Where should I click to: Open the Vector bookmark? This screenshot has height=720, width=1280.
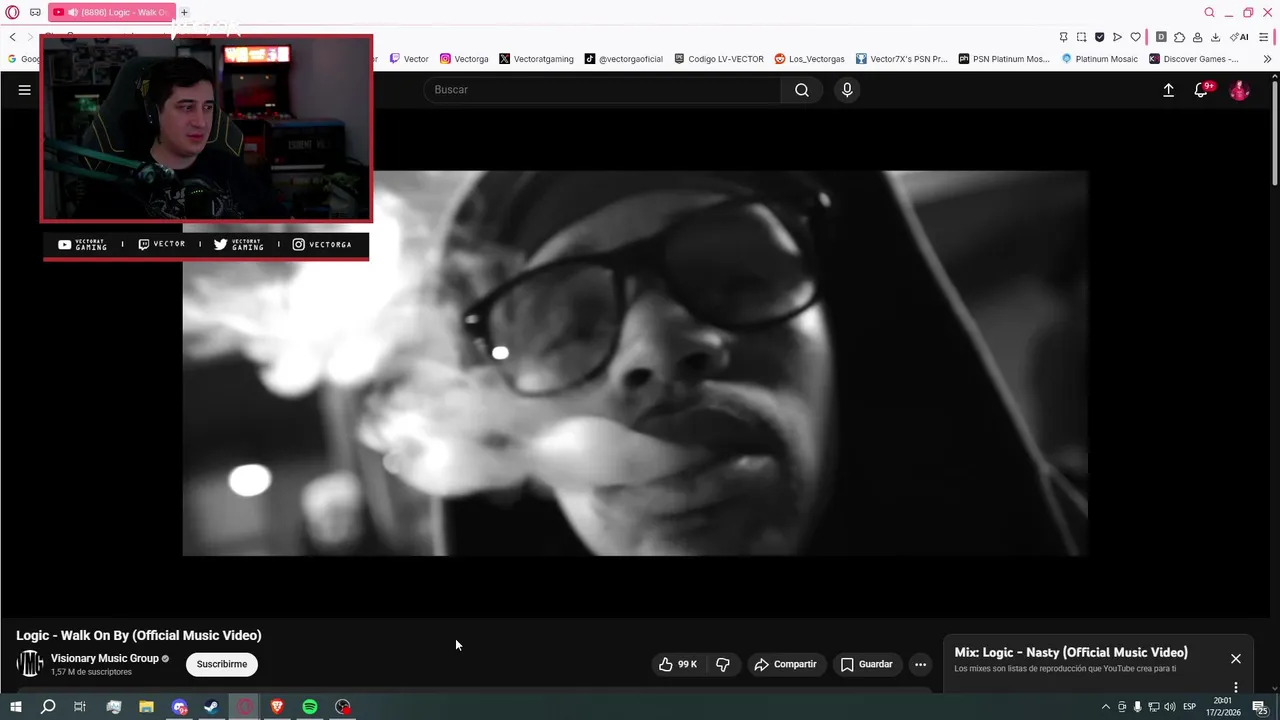(x=409, y=59)
